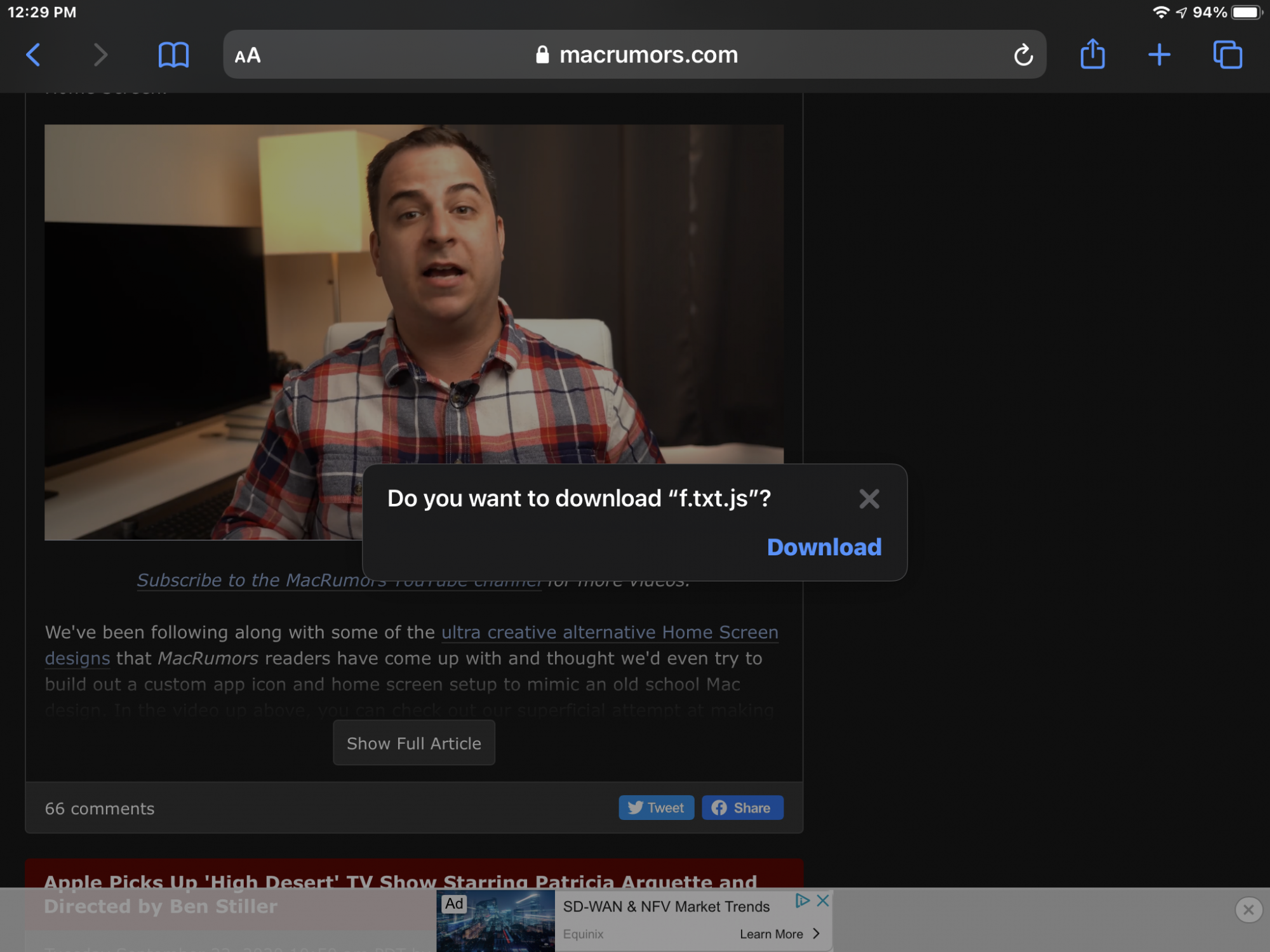Image resolution: width=1270 pixels, height=952 pixels.
Task: Open the alternative Home Screen designs link
Action: coord(609,633)
